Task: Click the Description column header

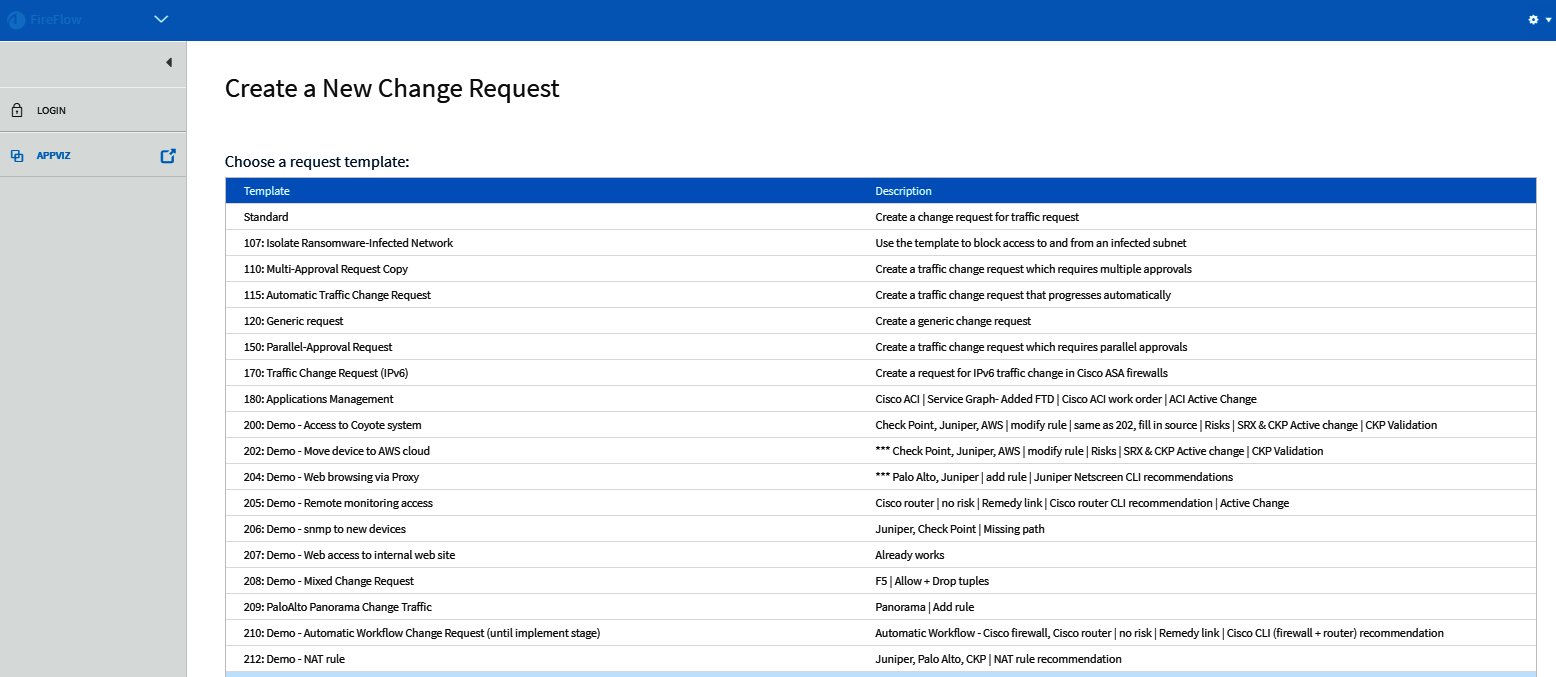Action: pyautogui.click(x=903, y=191)
